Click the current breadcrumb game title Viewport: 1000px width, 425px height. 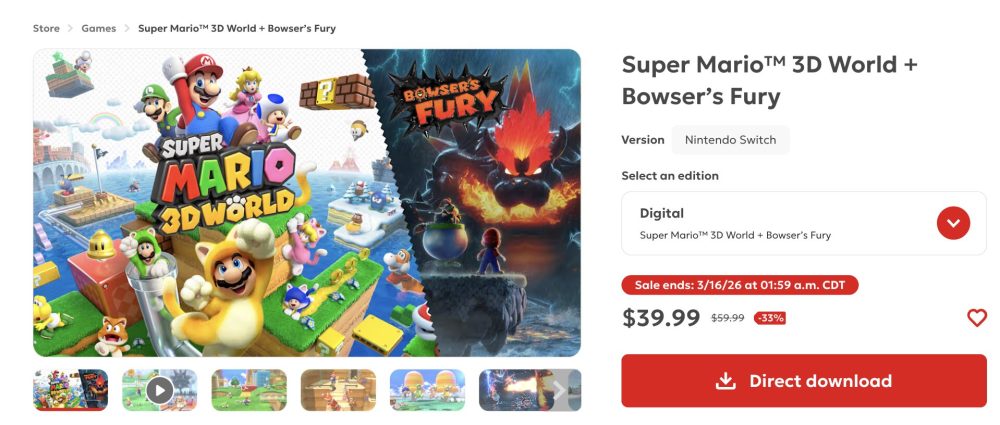tap(236, 29)
